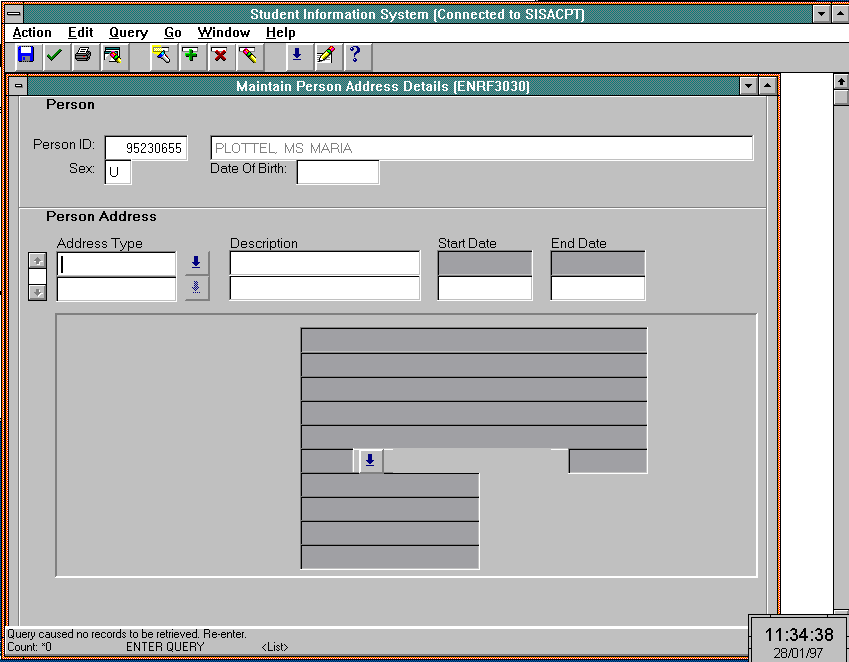Click the green plus insert record icon
849x662 pixels.
click(190, 56)
